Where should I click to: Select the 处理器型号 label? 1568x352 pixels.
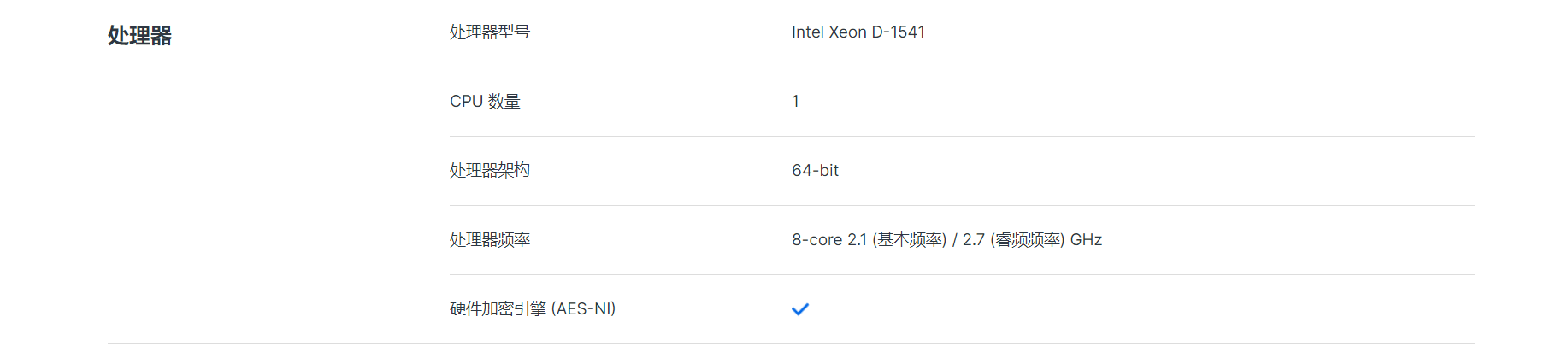tap(490, 32)
